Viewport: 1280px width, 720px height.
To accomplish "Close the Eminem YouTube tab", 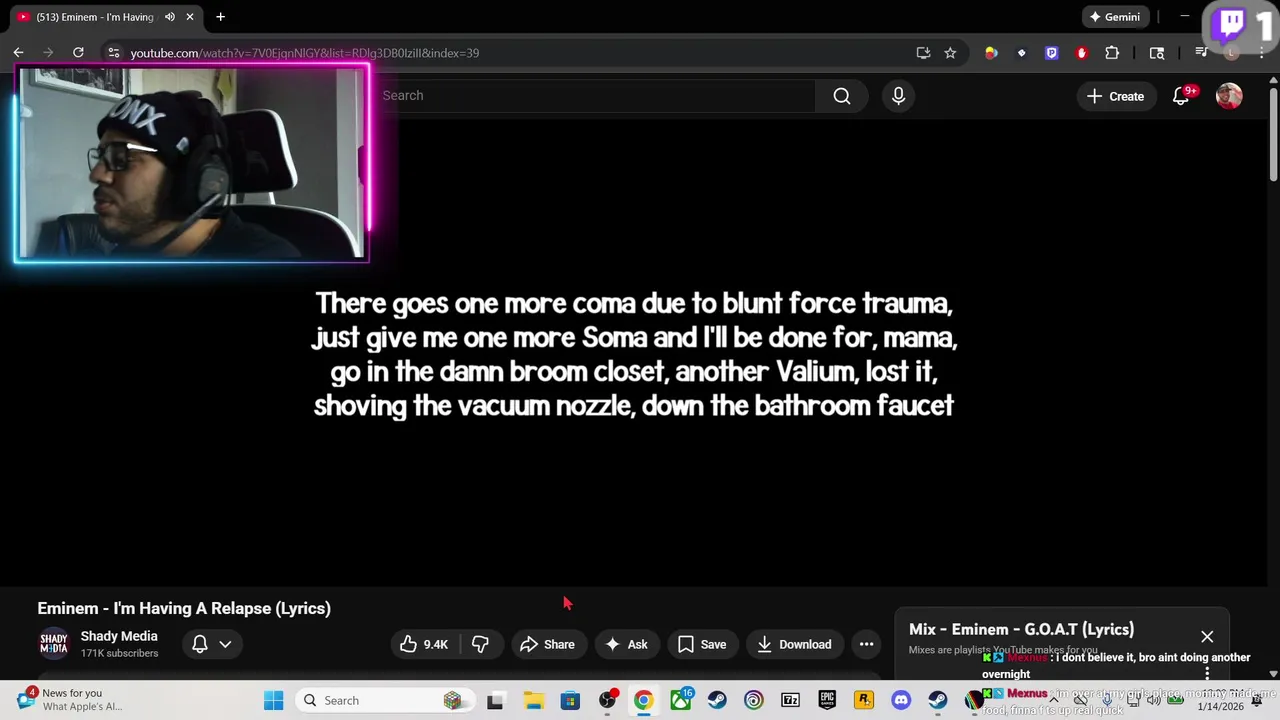I will click(190, 17).
